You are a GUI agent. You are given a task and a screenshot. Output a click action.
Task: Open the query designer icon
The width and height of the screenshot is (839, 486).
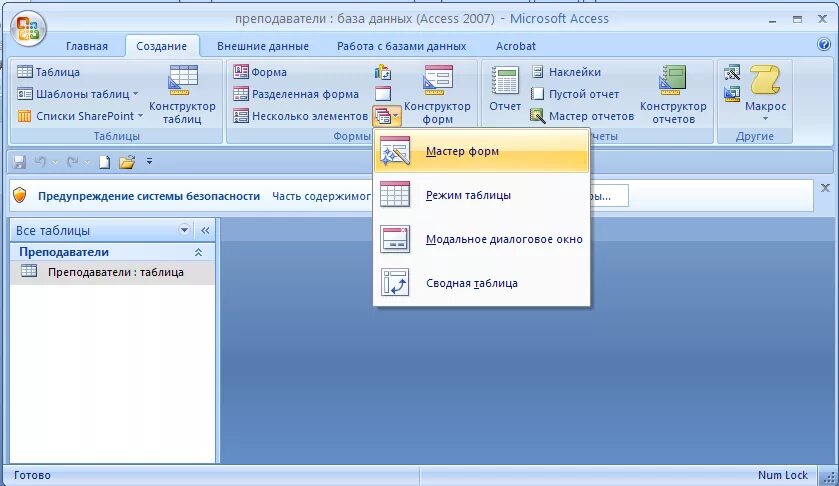click(732, 94)
